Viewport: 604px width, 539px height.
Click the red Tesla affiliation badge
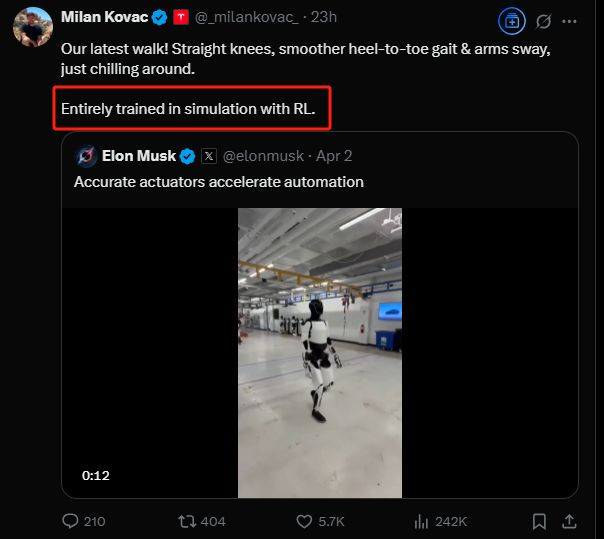tap(181, 17)
